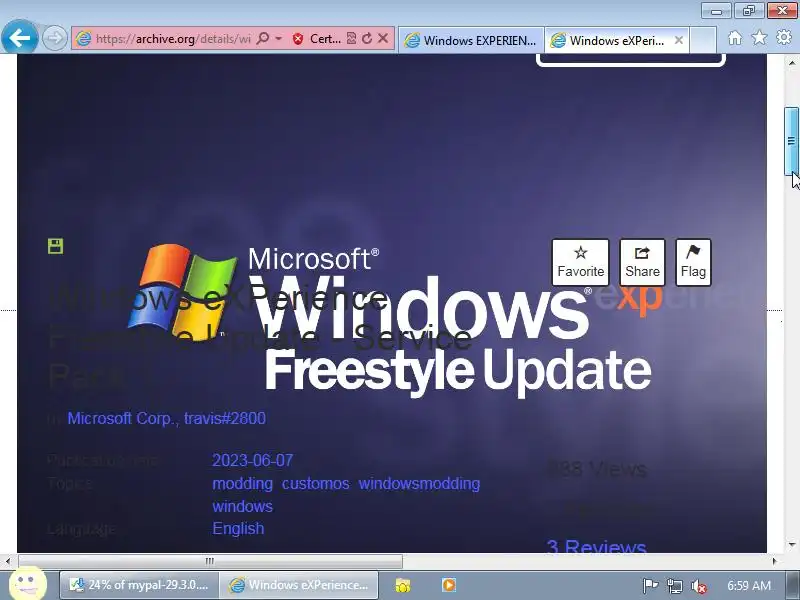Screen dimensions: 800x600
Task: Open the Tools gear menu
Action: (x=784, y=37)
